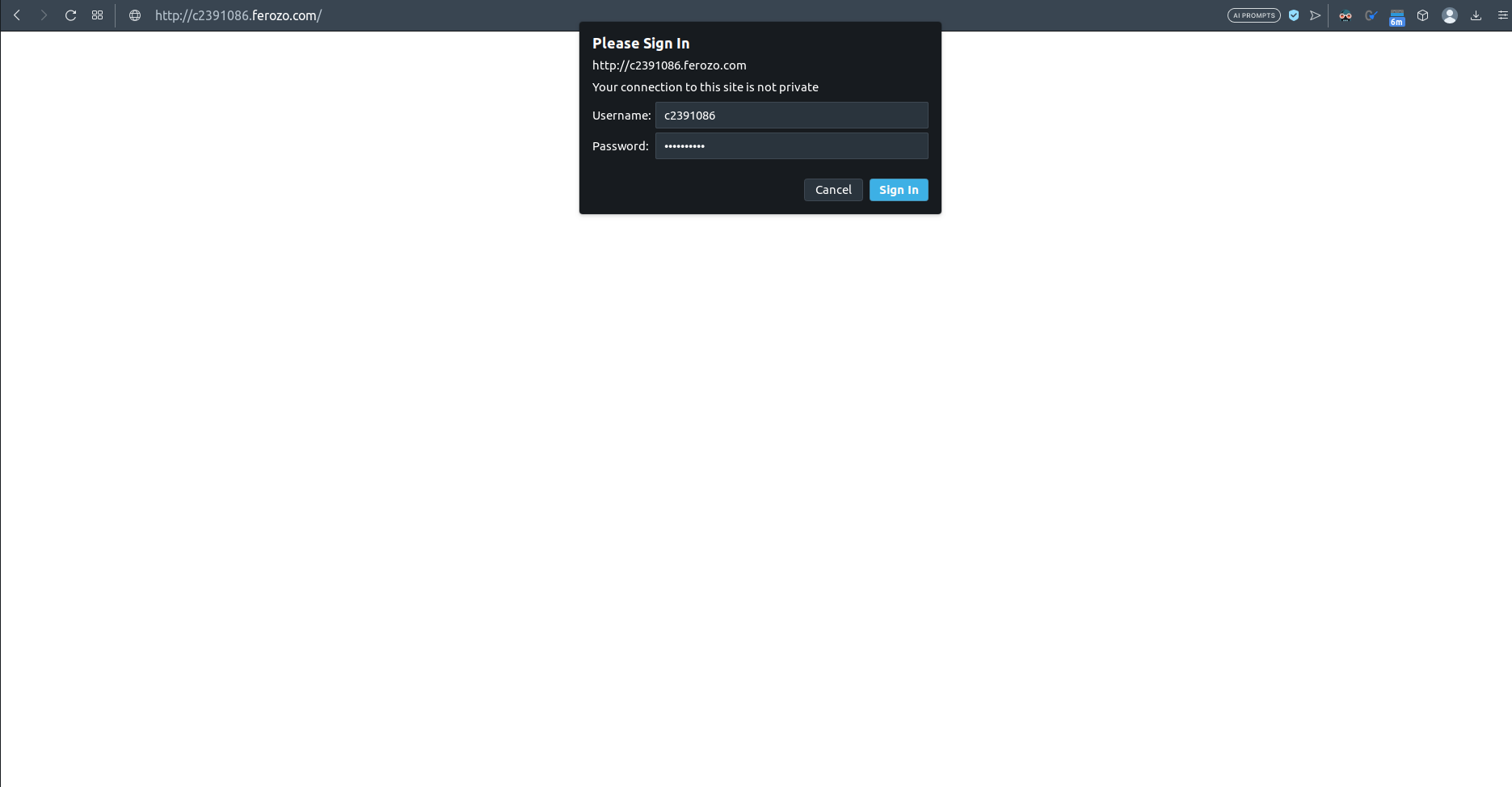Click the 'Please Sign In' heading
Screen dimensions: 1512x787
coord(641,44)
